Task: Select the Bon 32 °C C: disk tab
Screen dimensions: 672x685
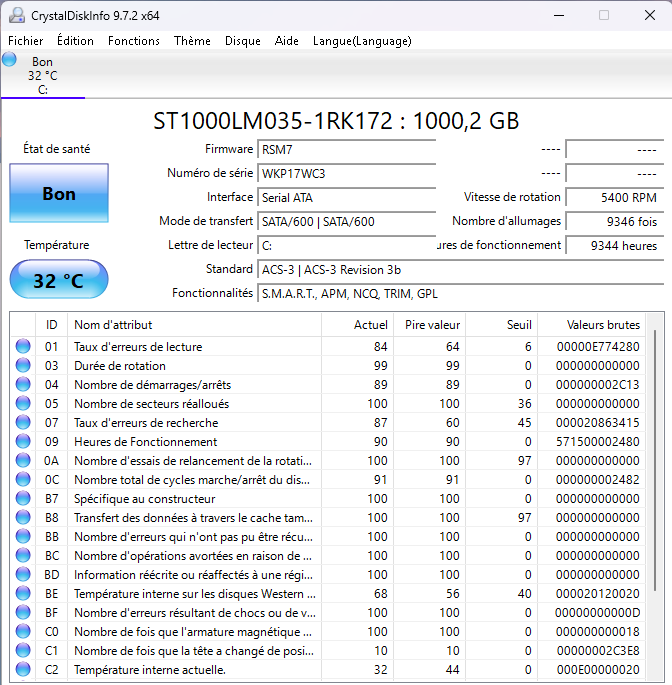Action: pyautogui.click(x=42, y=75)
